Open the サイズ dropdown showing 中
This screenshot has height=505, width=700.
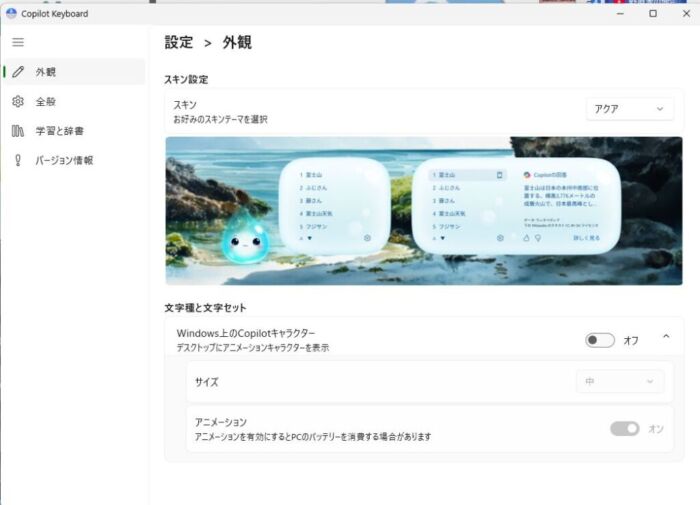(620, 381)
